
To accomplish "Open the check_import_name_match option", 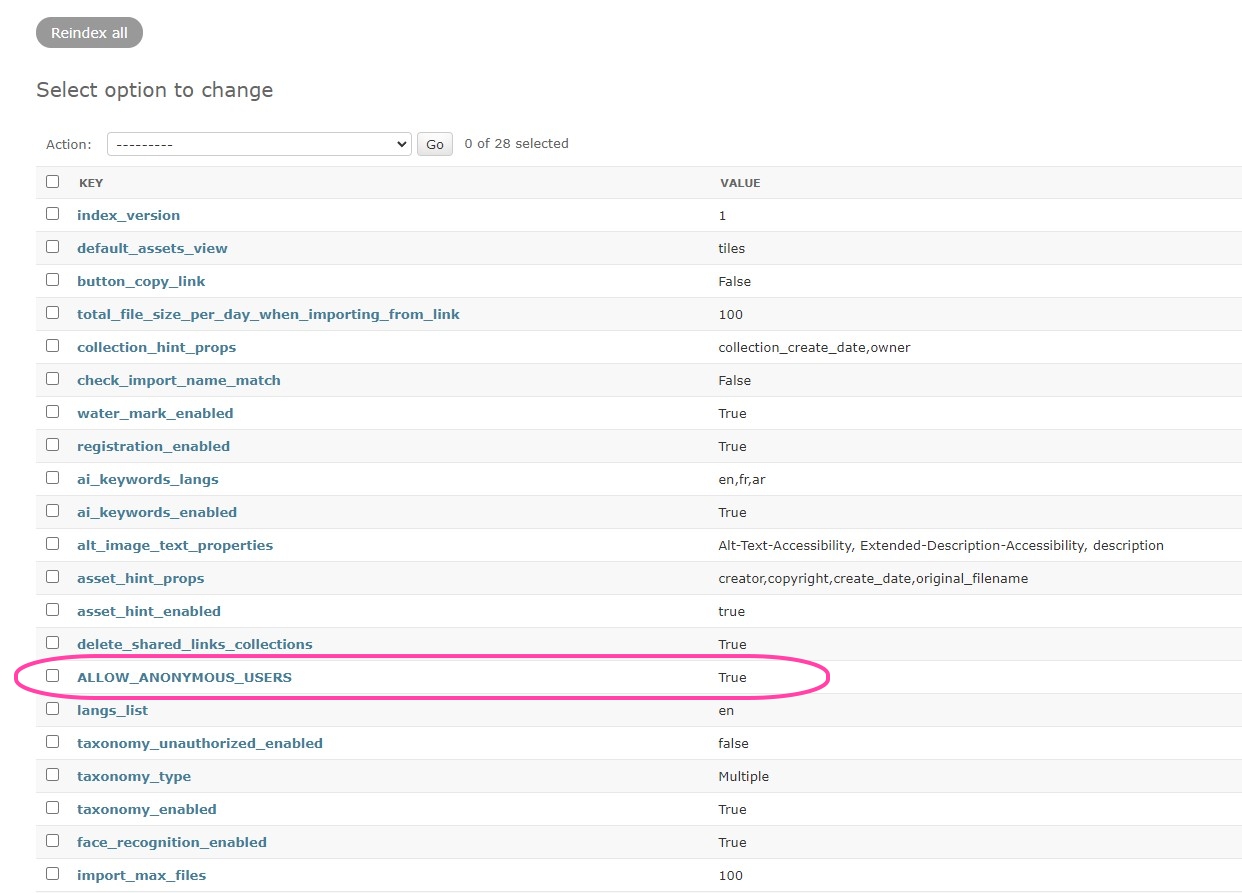I will pyautogui.click(x=179, y=380).
